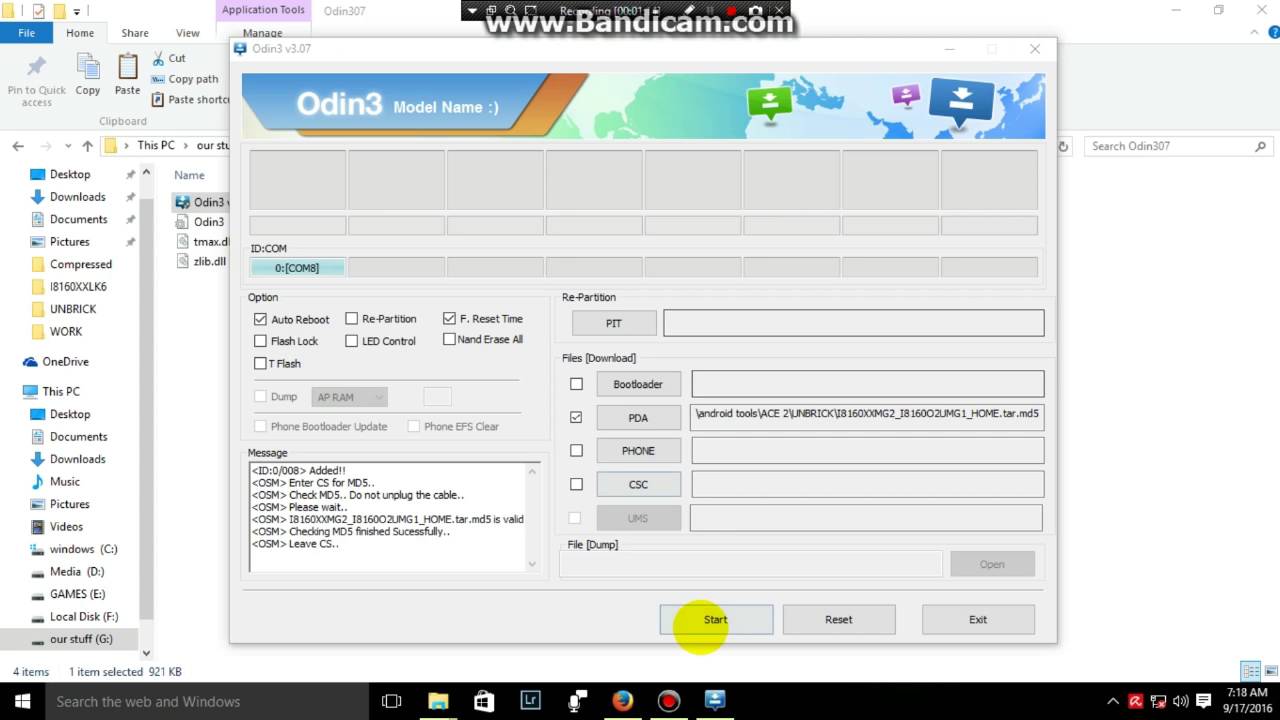Click the Bootloader file button
The height and width of the screenshot is (720, 1280).
pyautogui.click(x=638, y=384)
